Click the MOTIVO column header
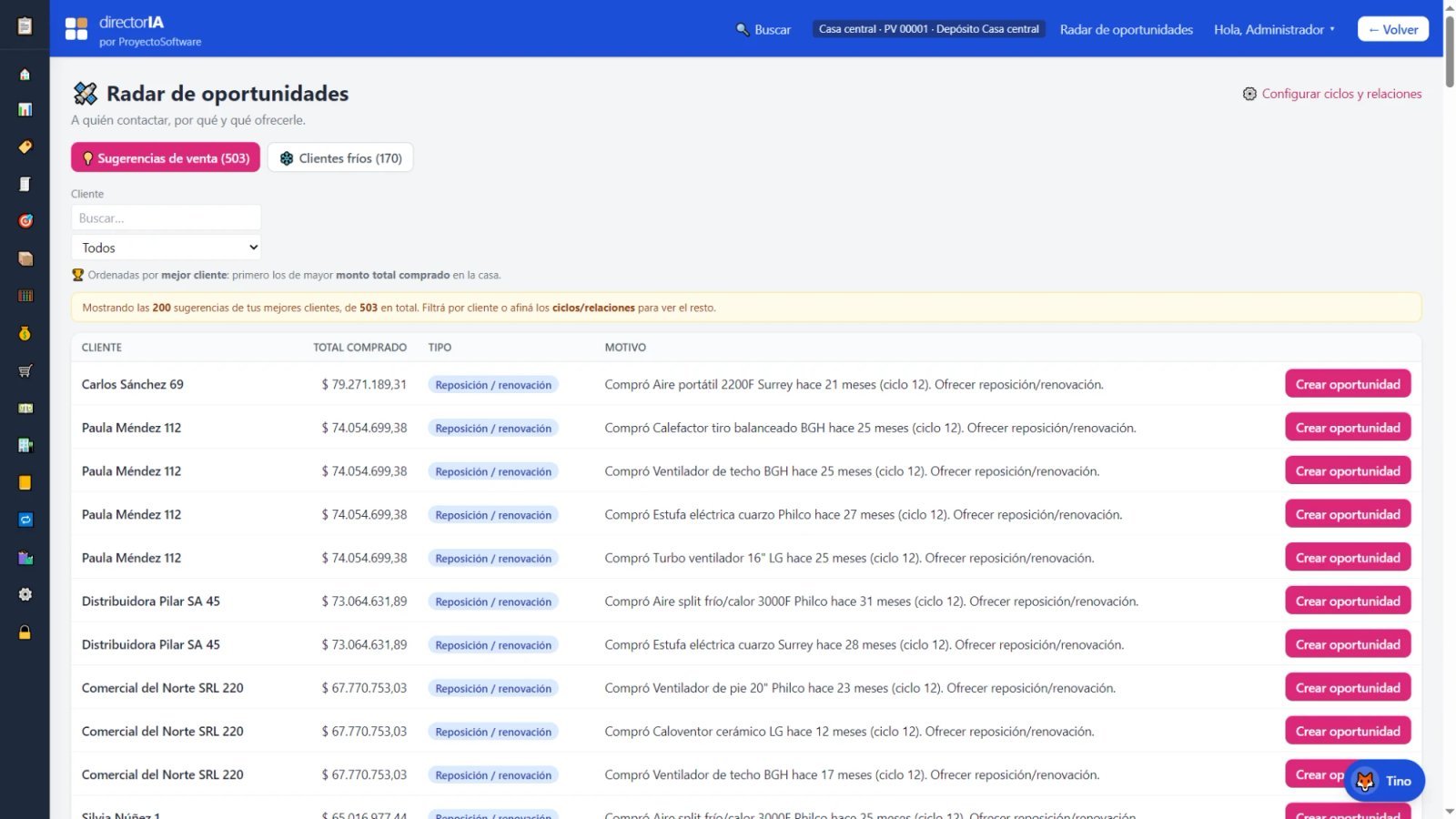 click(625, 348)
